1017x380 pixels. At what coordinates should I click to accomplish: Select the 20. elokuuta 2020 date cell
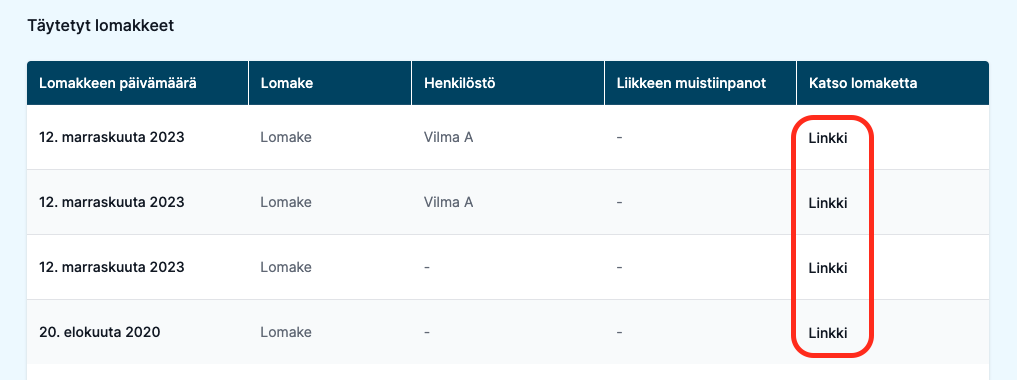[100, 332]
